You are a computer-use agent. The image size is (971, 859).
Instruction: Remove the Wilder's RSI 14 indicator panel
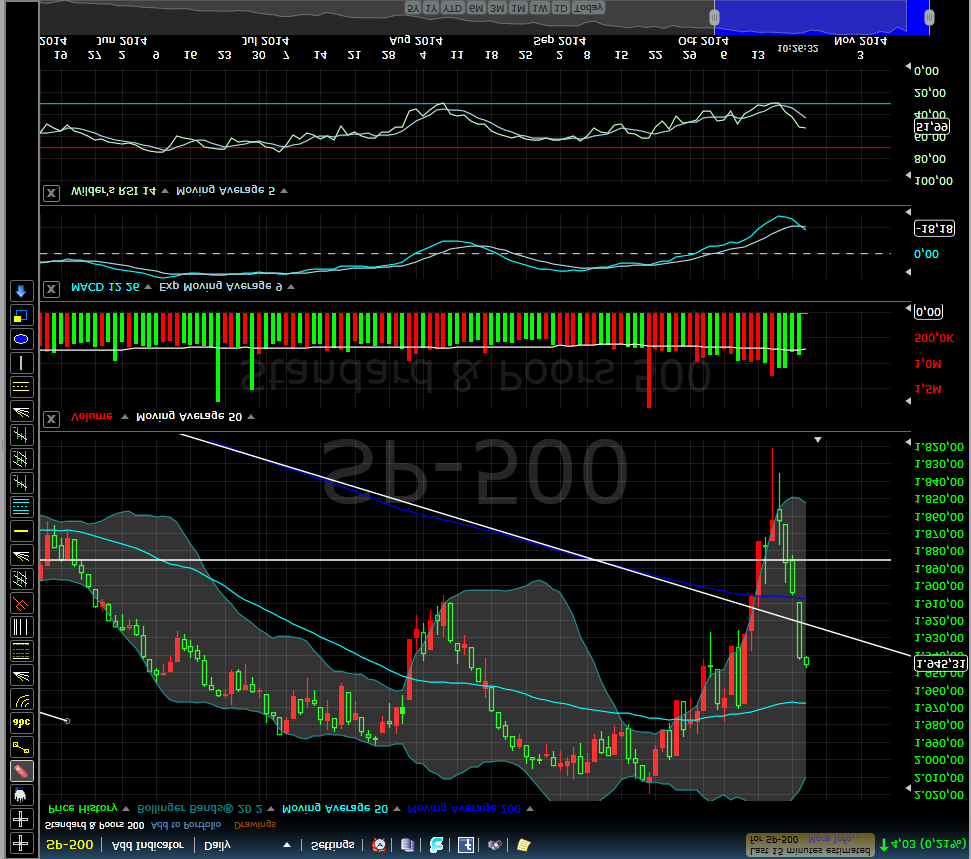point(52,192)
